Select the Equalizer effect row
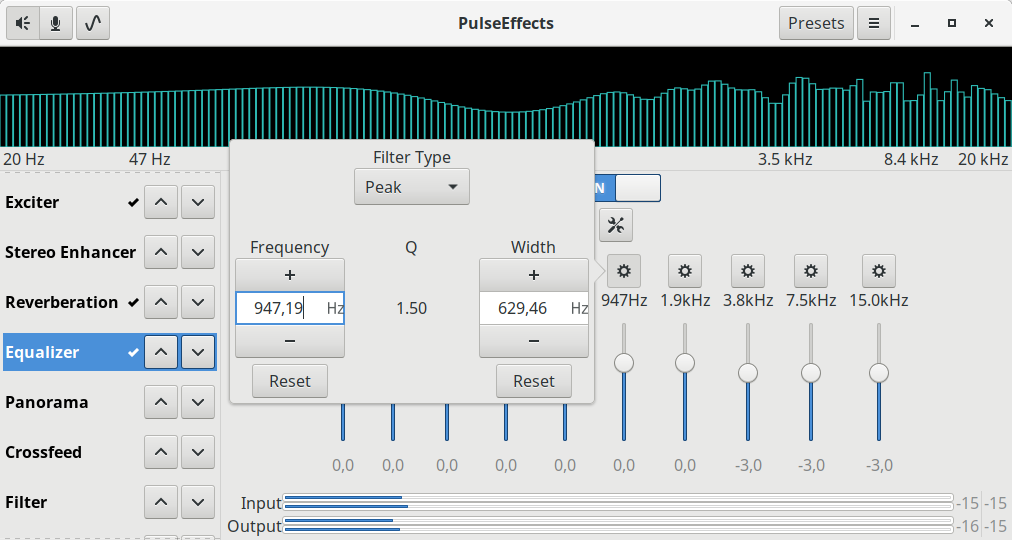 pyautogui.click(x=110, y=352)
